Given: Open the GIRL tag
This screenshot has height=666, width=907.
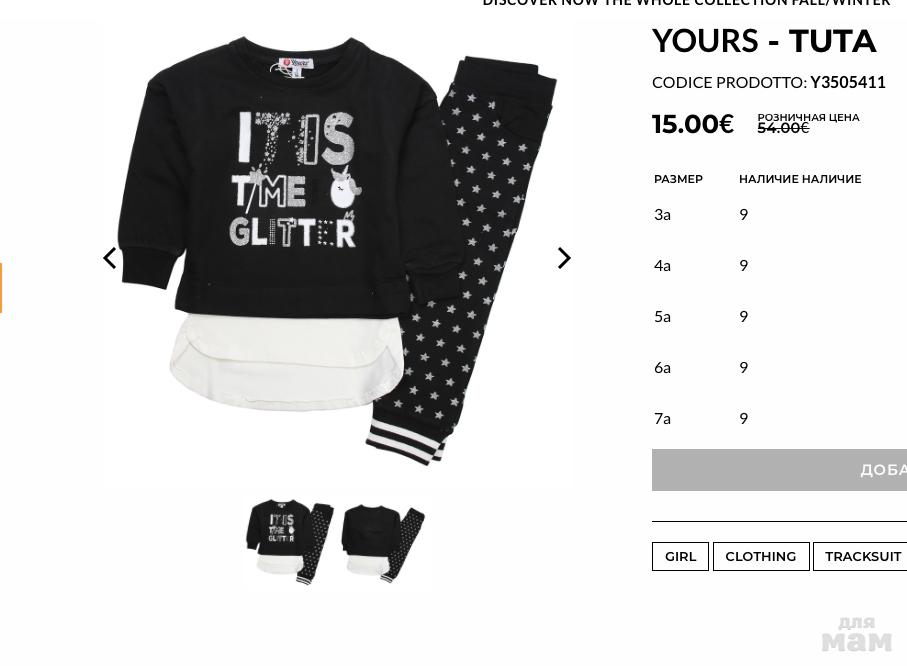Looking at the screenshot, I should 680,557.
